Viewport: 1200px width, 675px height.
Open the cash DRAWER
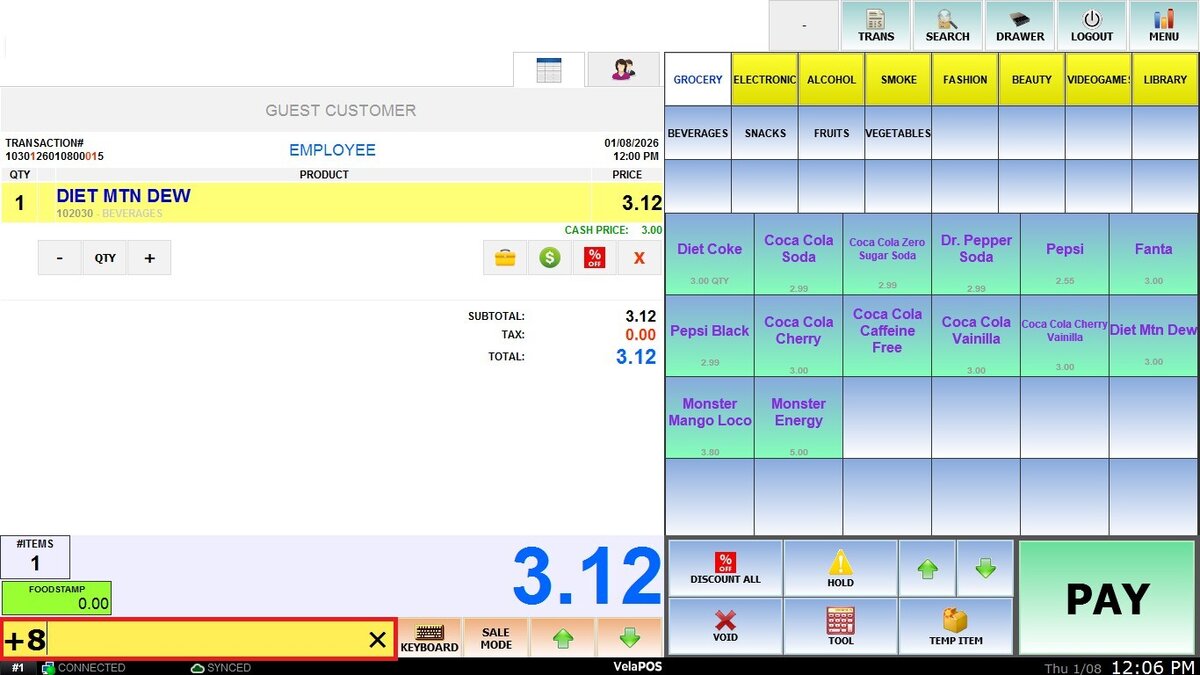(x=1019, y=26)
